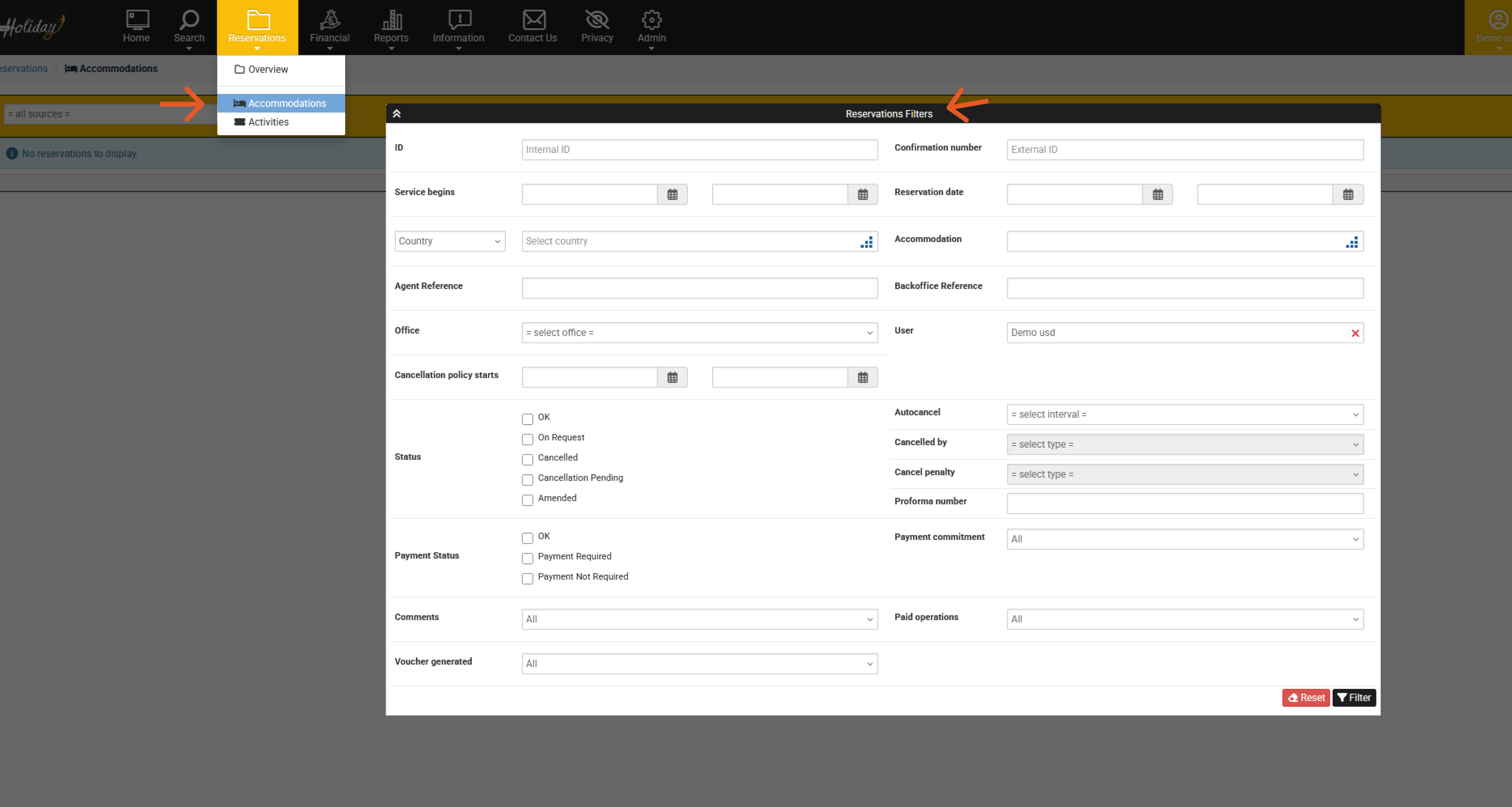
Task: Check the On Request status checkbox
Action: coord(527,439)
